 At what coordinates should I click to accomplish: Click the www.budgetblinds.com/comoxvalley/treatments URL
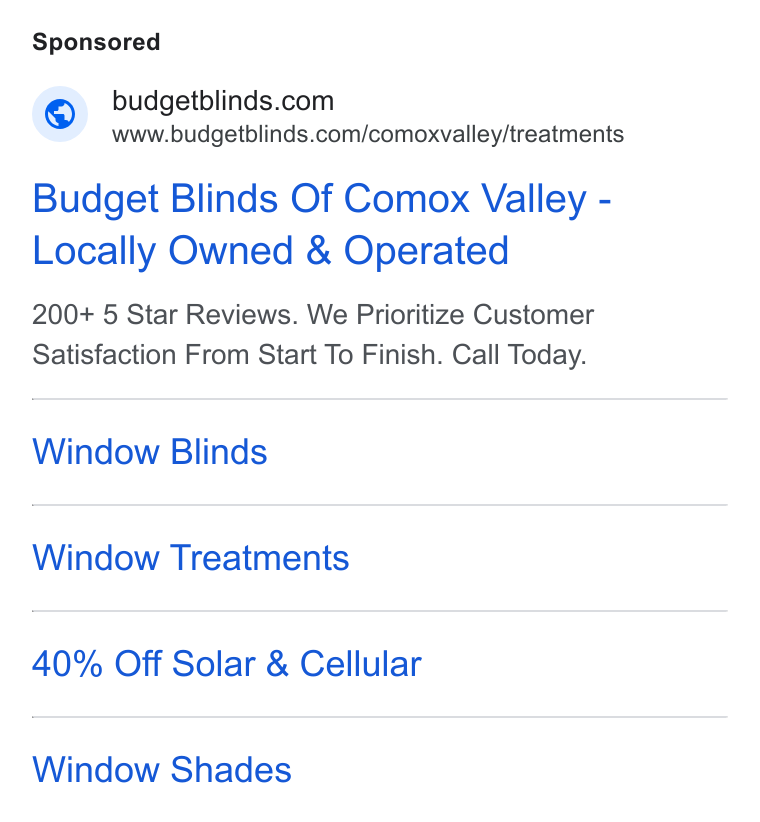point(368,134)
